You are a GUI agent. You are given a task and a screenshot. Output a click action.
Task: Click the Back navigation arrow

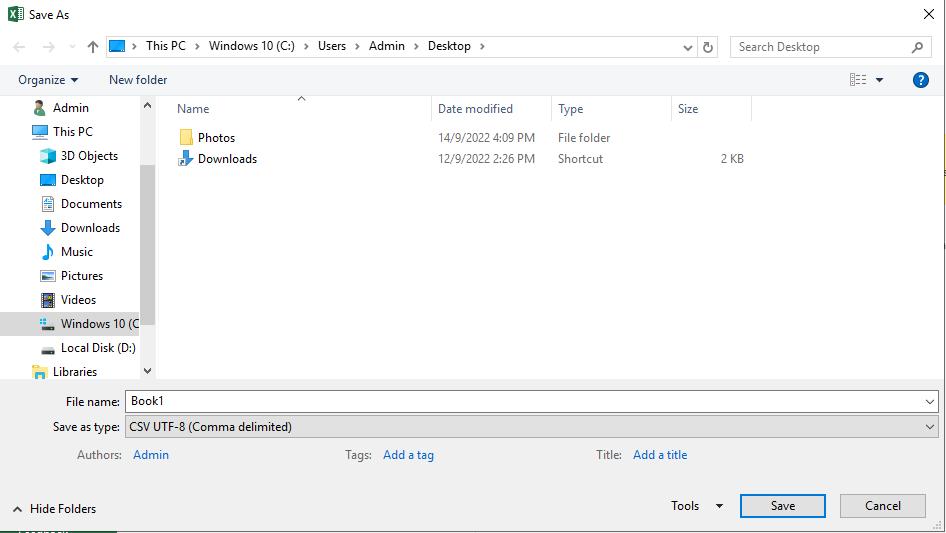(19, 46)
